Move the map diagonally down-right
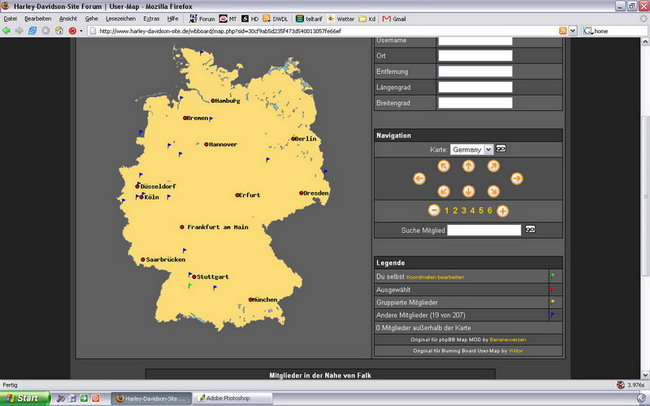650x406 pixels. click(493, 191)
